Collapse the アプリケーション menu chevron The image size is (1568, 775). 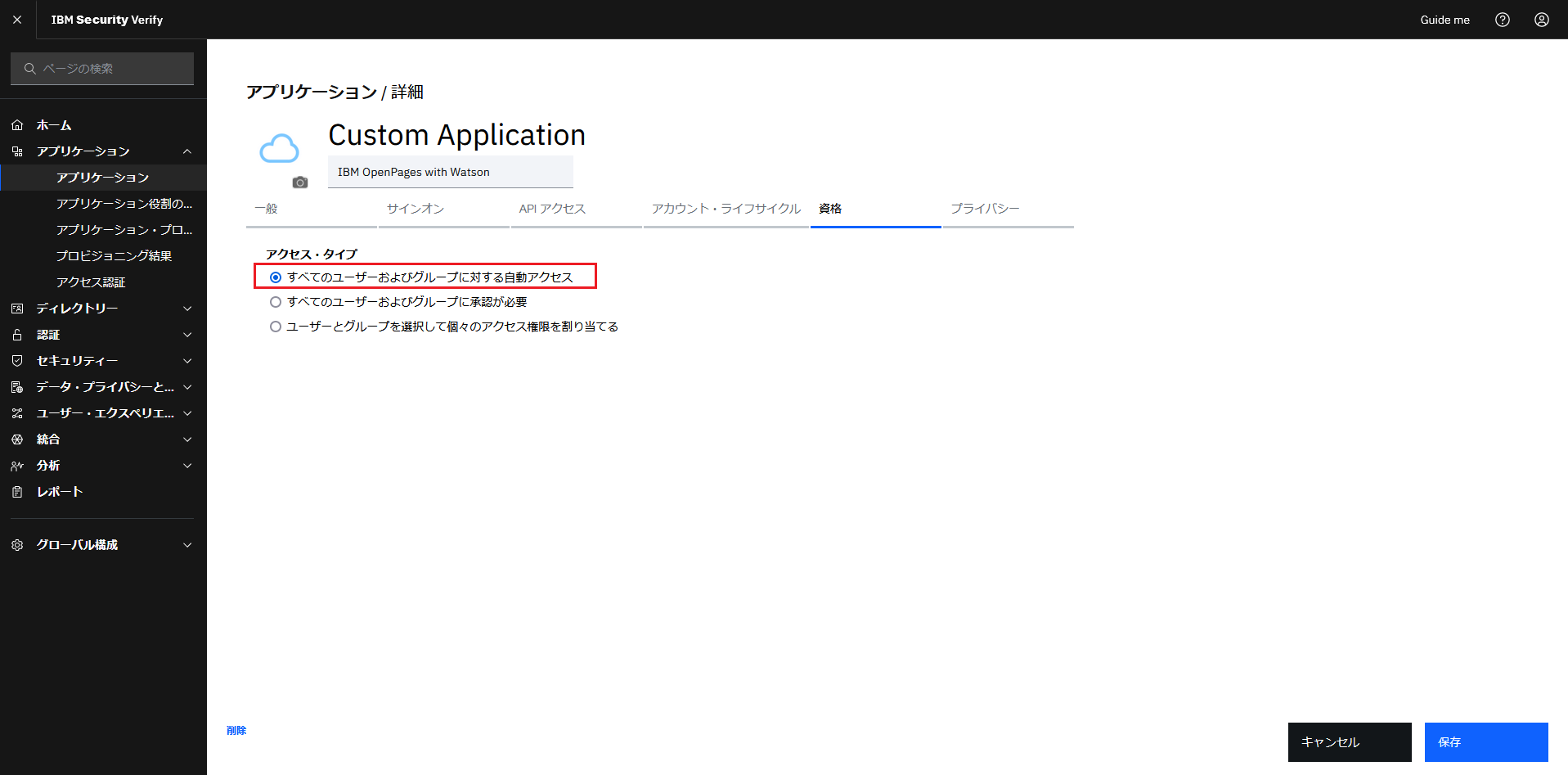[187, 151]
